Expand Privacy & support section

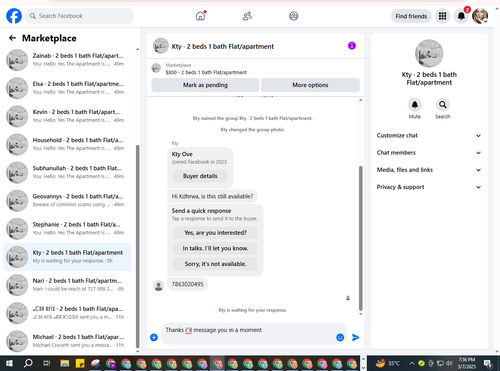[x=429, y=187]
